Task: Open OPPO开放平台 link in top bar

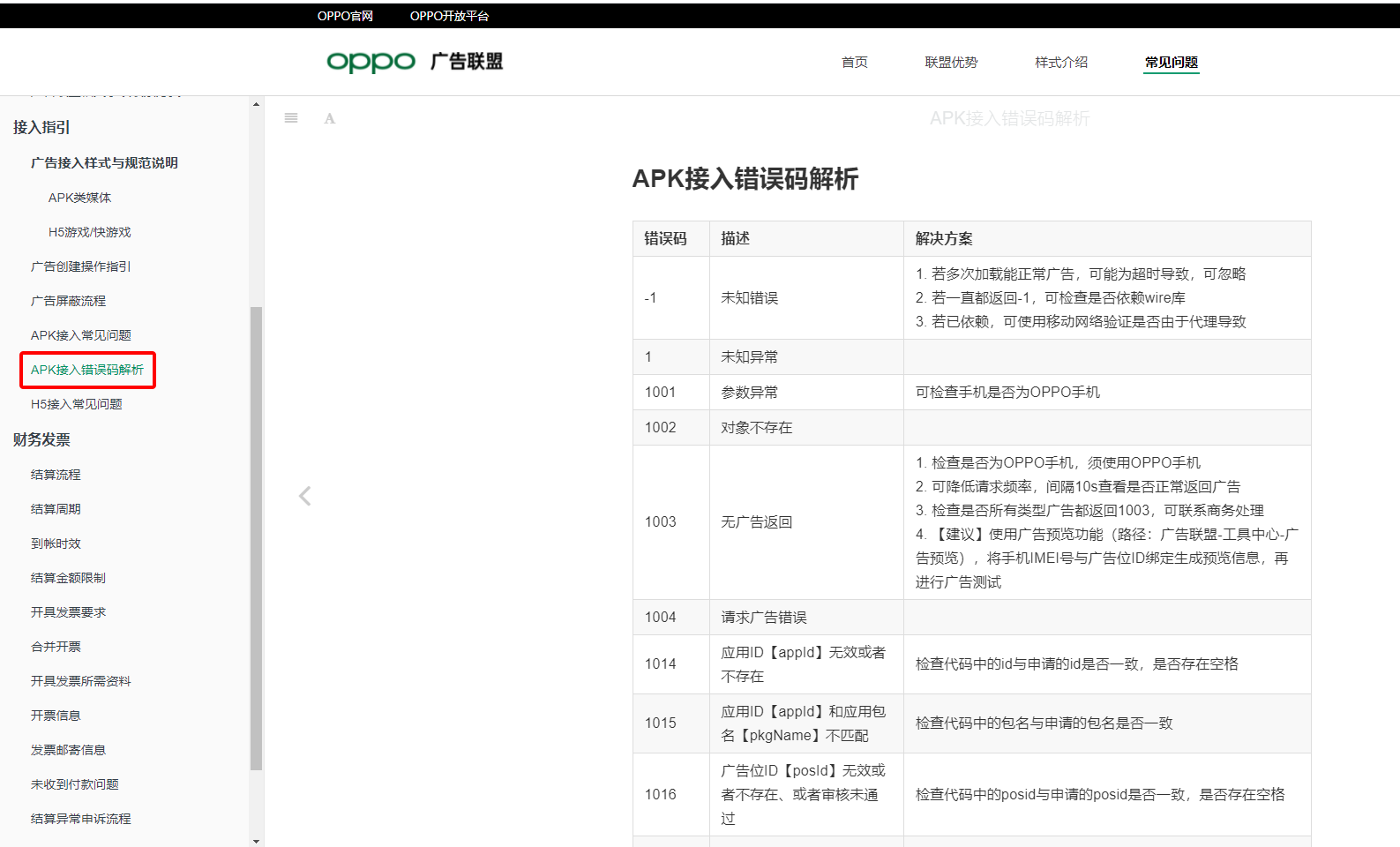Action: tap(449, 16)
